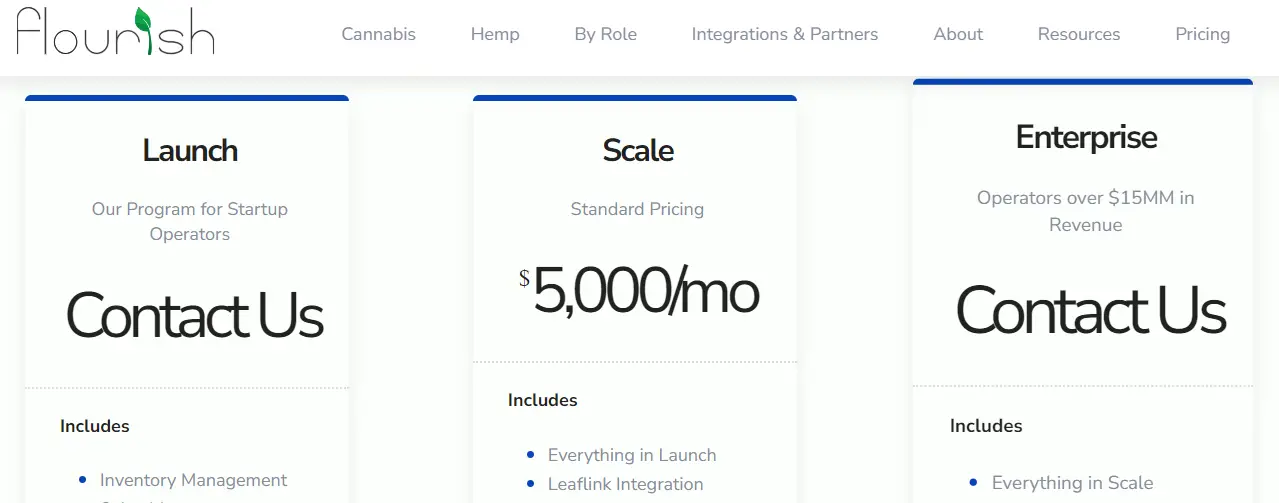
Task: Click Everything in Scale item
Action: pyautogui.click(x=1072, y=483)
